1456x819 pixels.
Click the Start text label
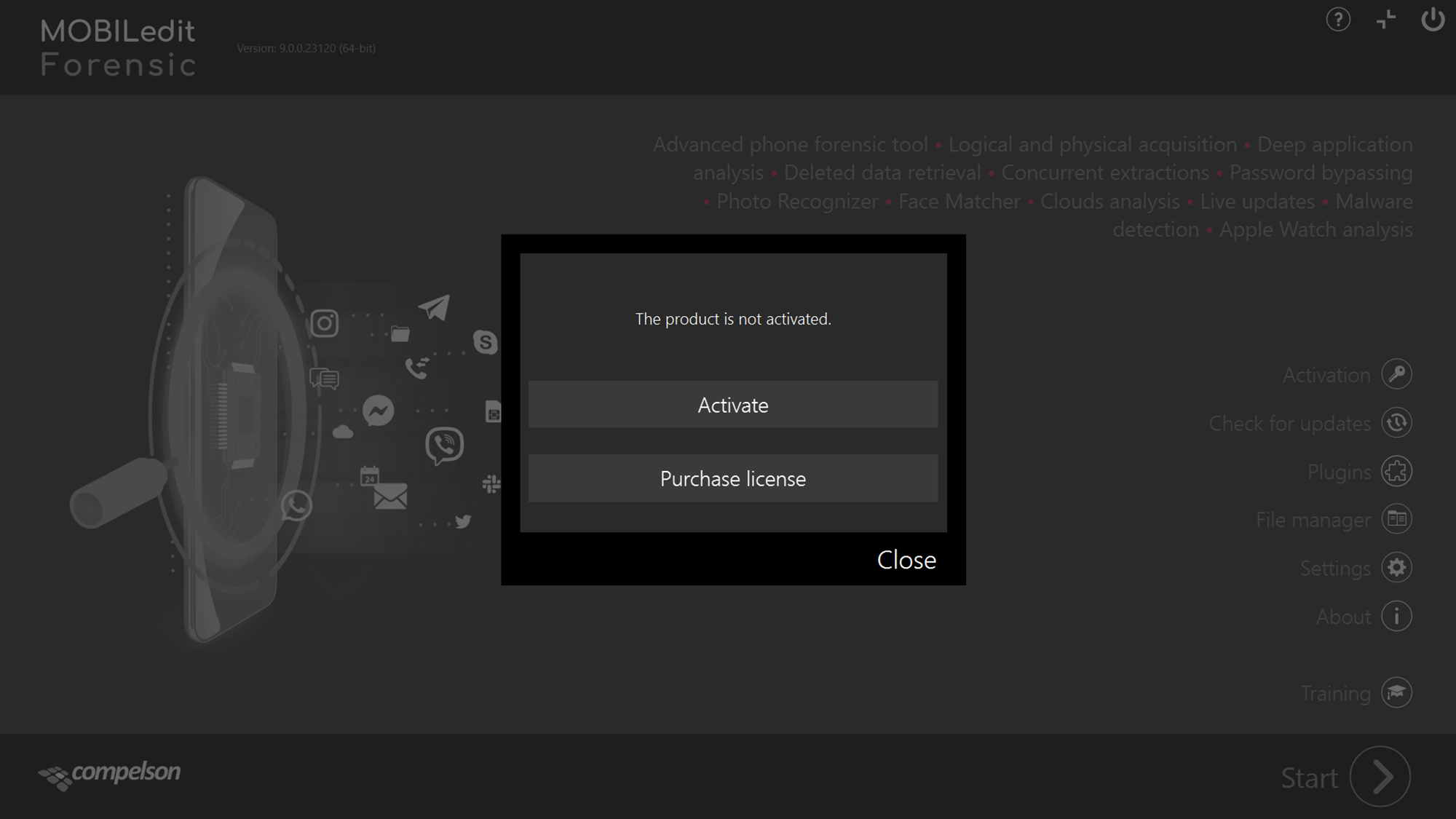pyautogui.click(x=1309, y=778)
